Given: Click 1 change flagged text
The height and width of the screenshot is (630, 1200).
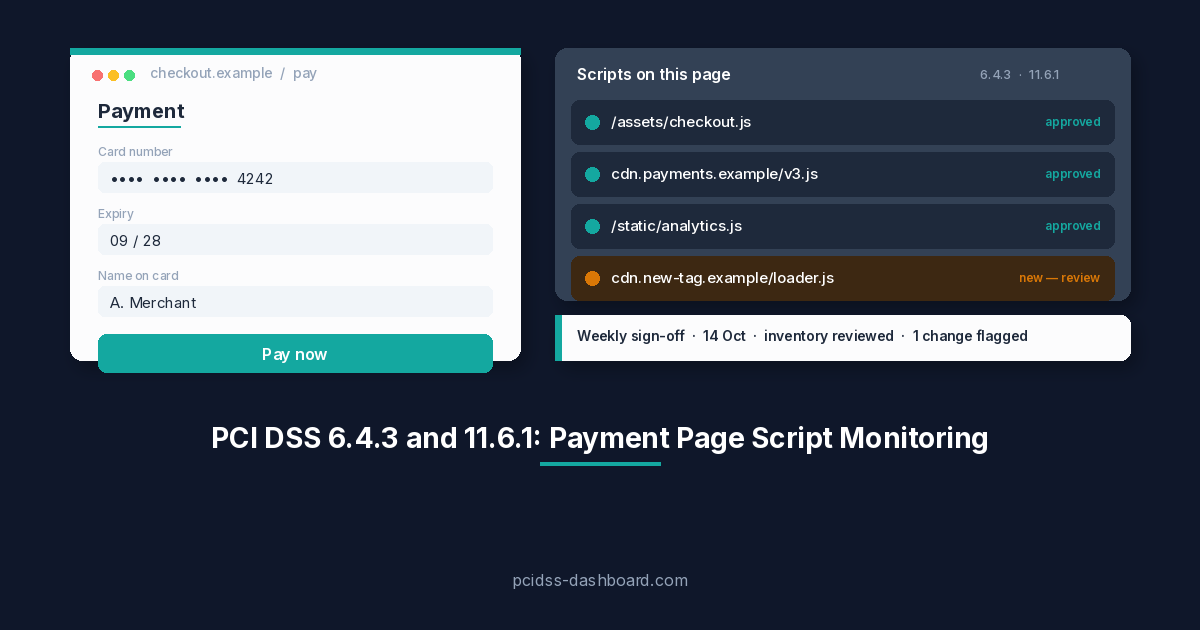Looking at the screenshot, I should click(970, 336).
